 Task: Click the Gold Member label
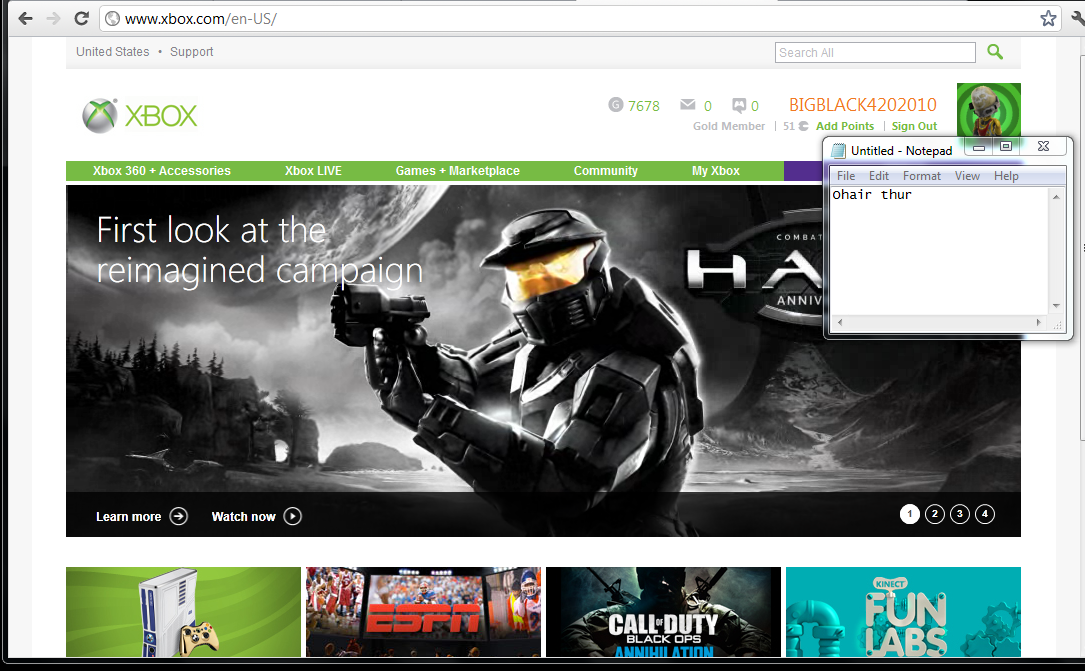tap(729, 126)
